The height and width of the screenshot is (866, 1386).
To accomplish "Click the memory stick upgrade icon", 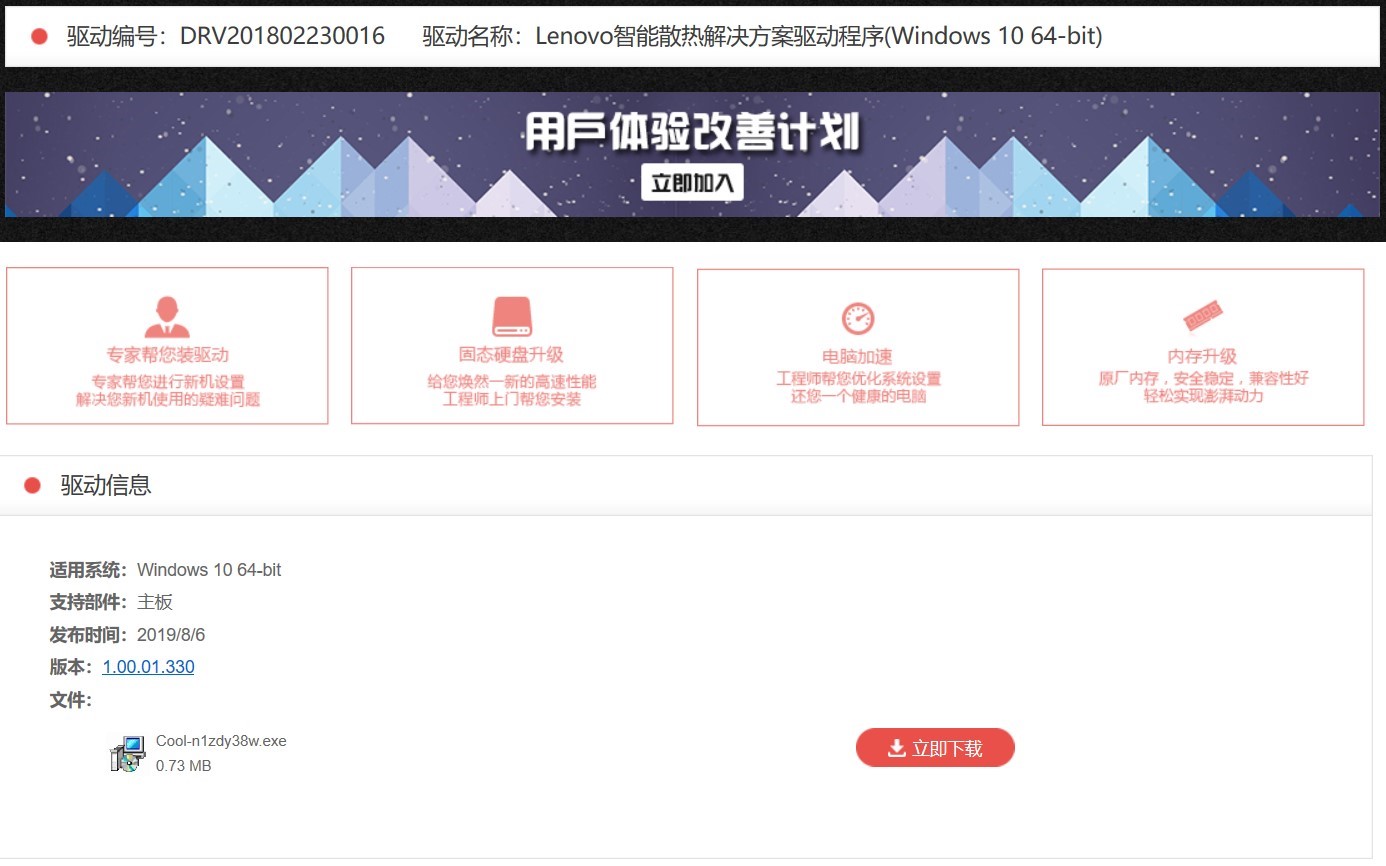I will pyautogui.click(x=1203, y=318).
